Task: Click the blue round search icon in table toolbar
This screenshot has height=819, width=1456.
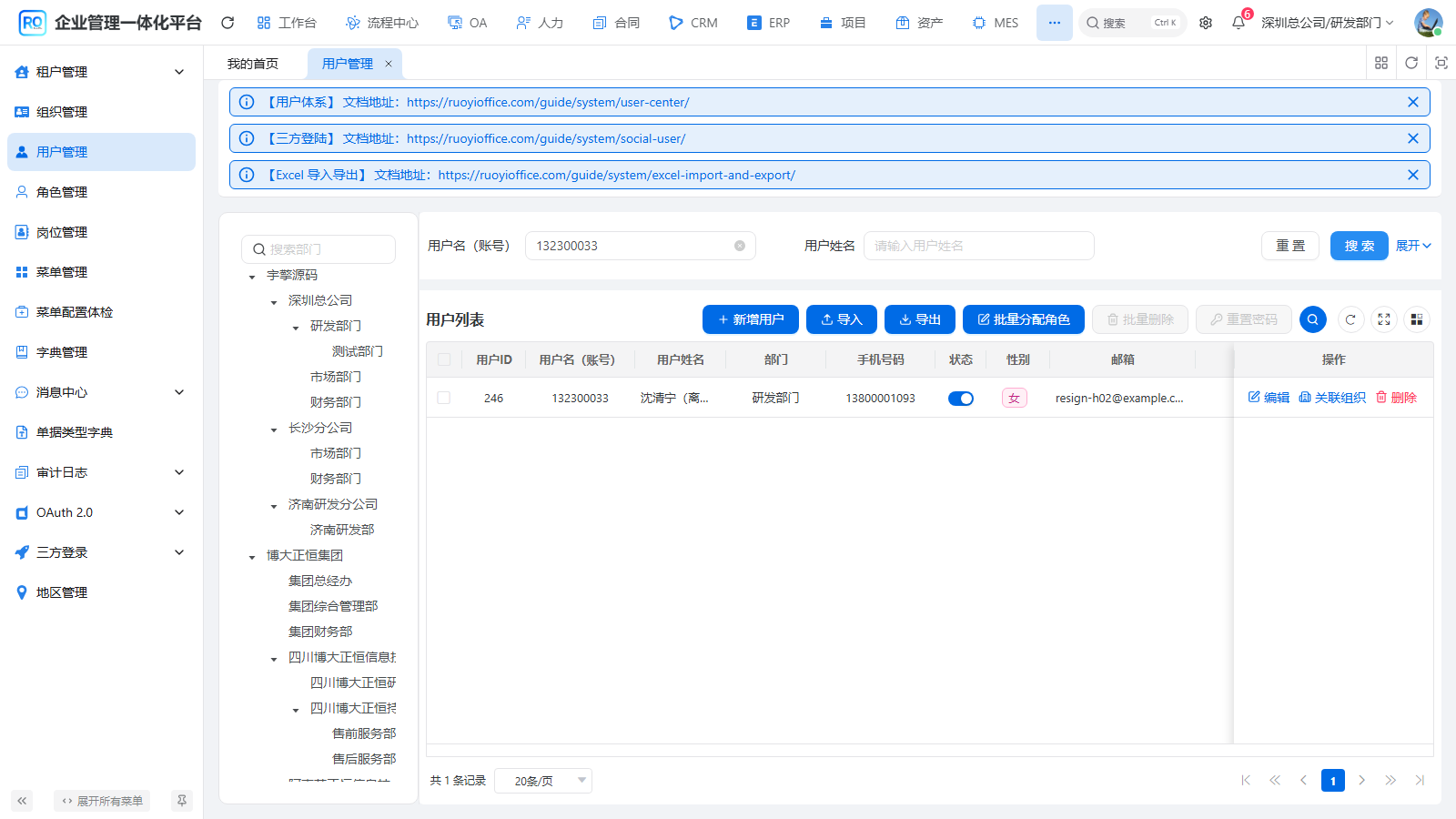Action: pos(1312,319)
